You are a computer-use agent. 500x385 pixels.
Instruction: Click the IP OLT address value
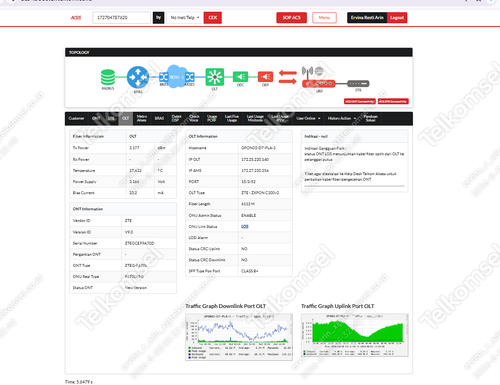[255, 159]
